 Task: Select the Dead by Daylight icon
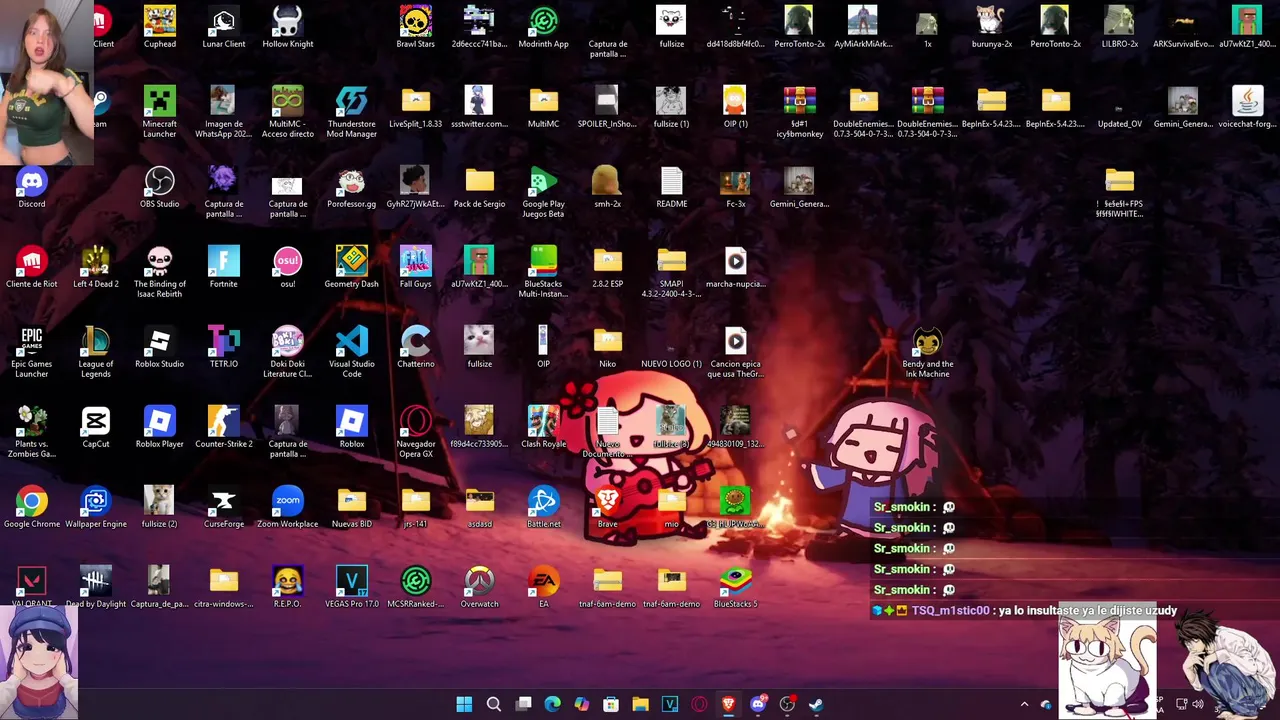point(96,587)
